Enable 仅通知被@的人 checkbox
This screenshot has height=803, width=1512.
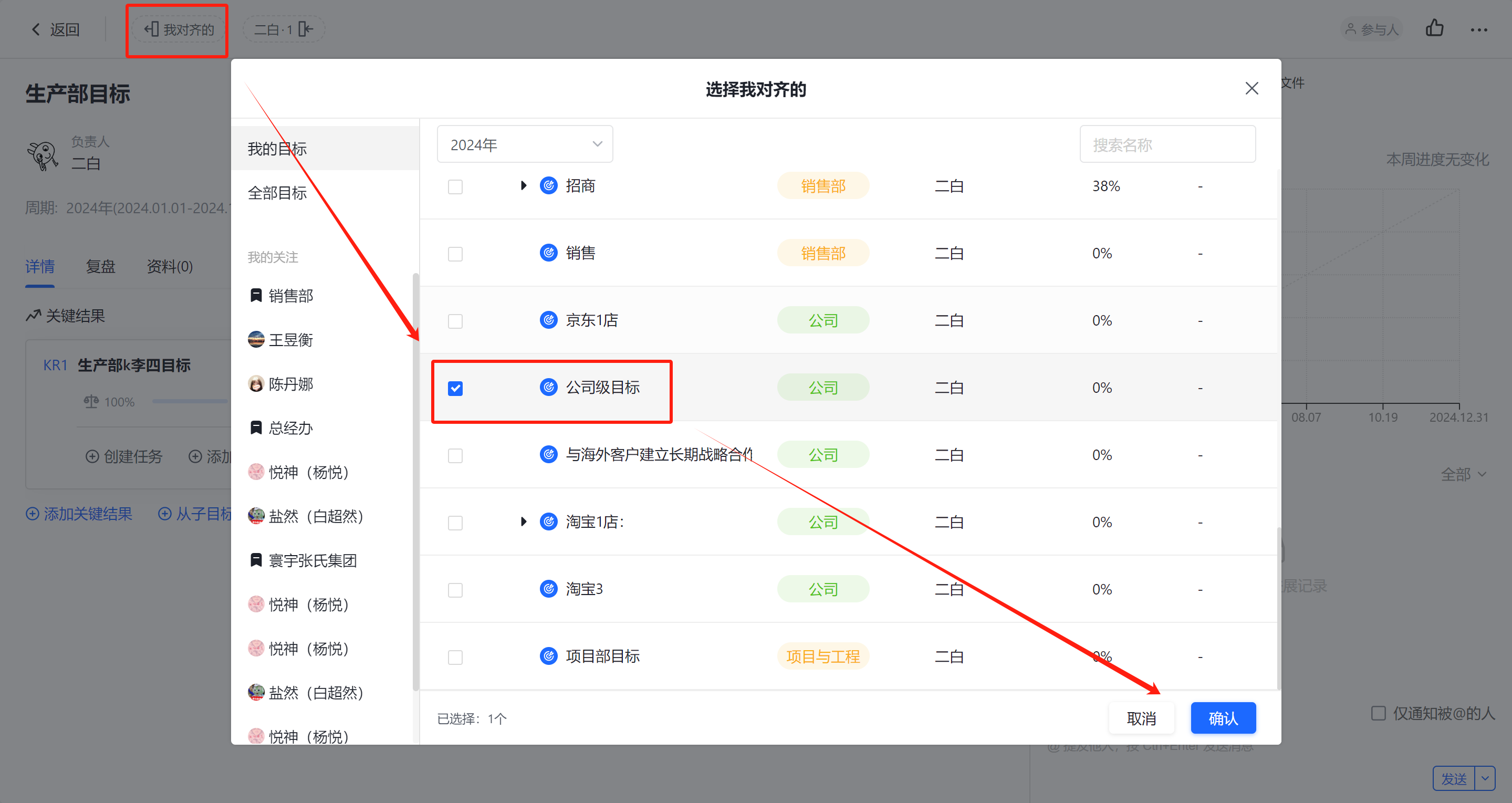(1378, 713)
